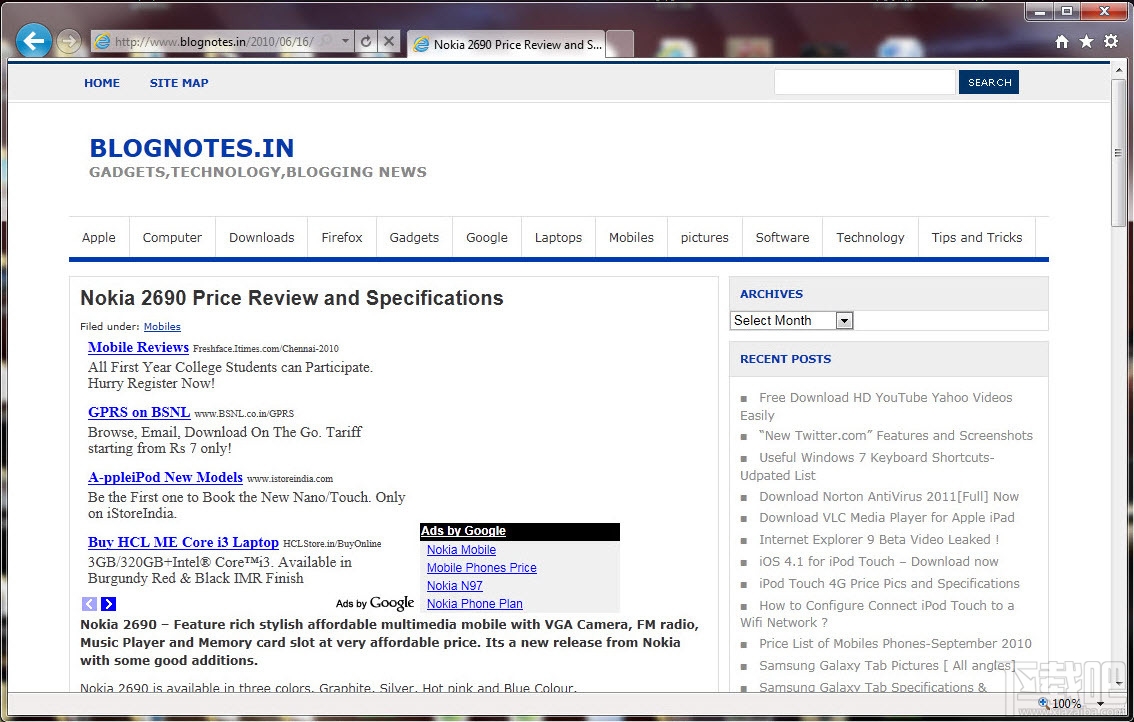Click the search magnifier in address bar

(x=327, y=41)
